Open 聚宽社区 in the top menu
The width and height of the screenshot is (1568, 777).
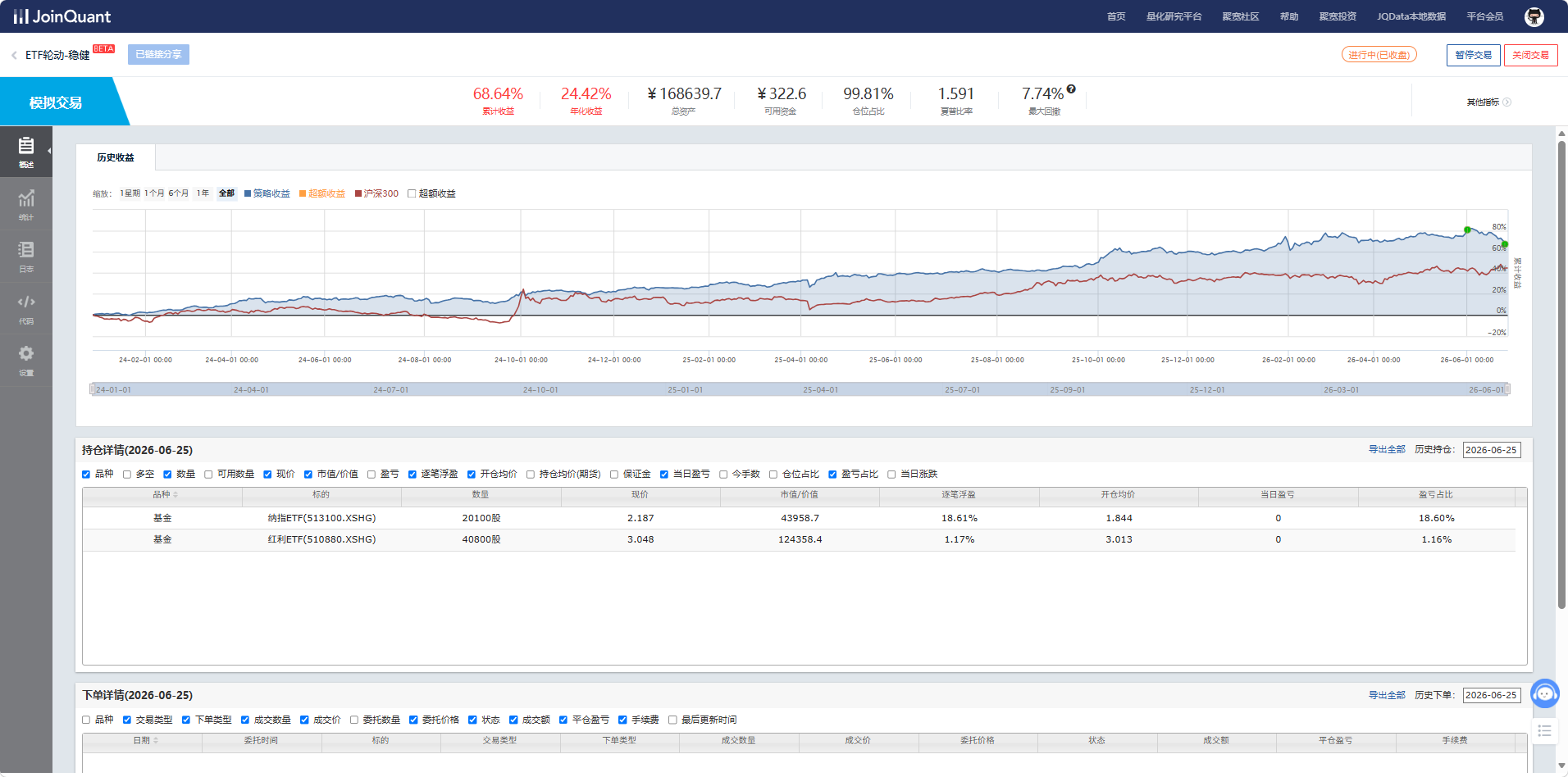[x=1240, y=16]
